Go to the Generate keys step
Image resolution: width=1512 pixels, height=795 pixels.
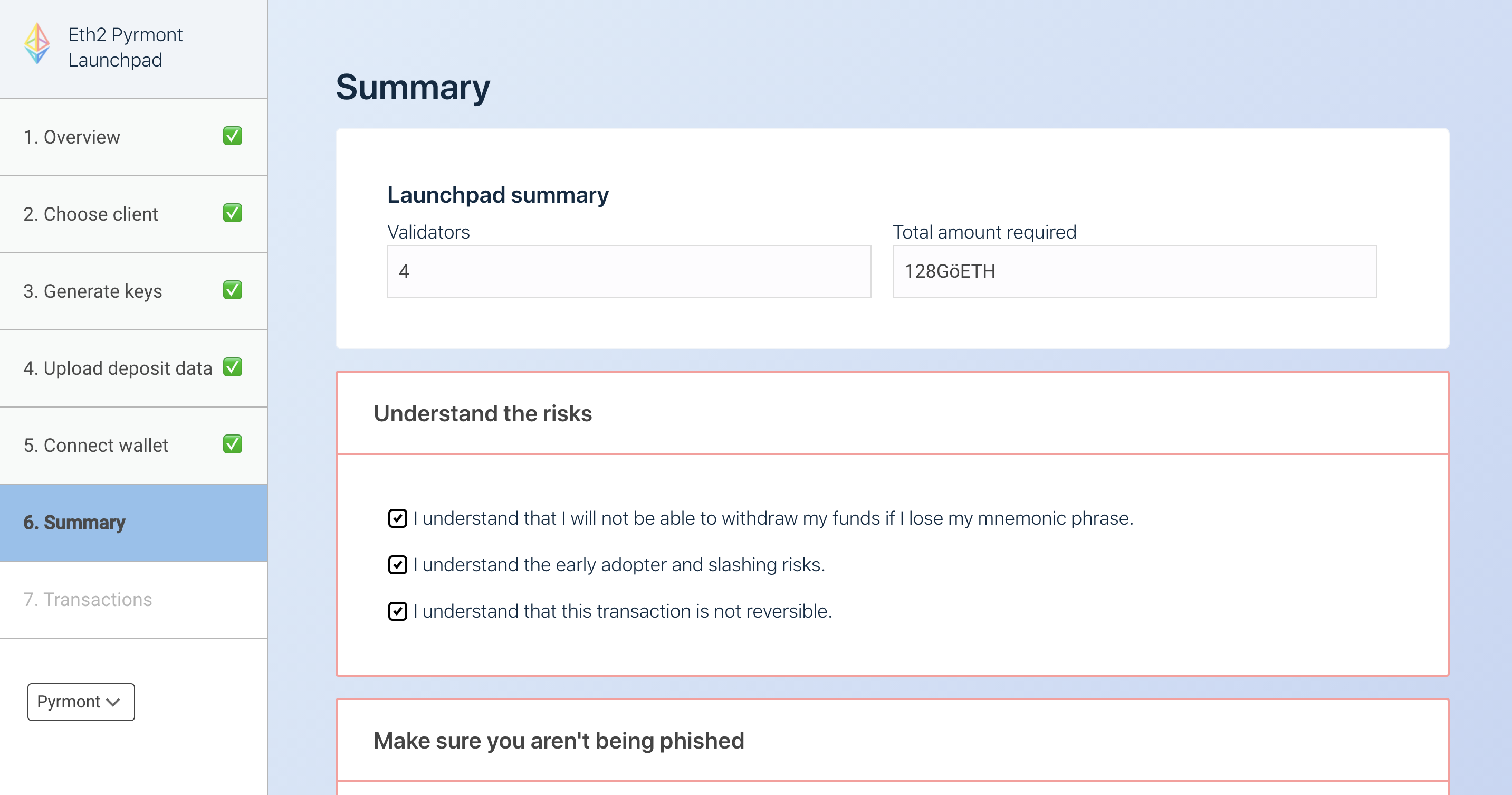93,290
